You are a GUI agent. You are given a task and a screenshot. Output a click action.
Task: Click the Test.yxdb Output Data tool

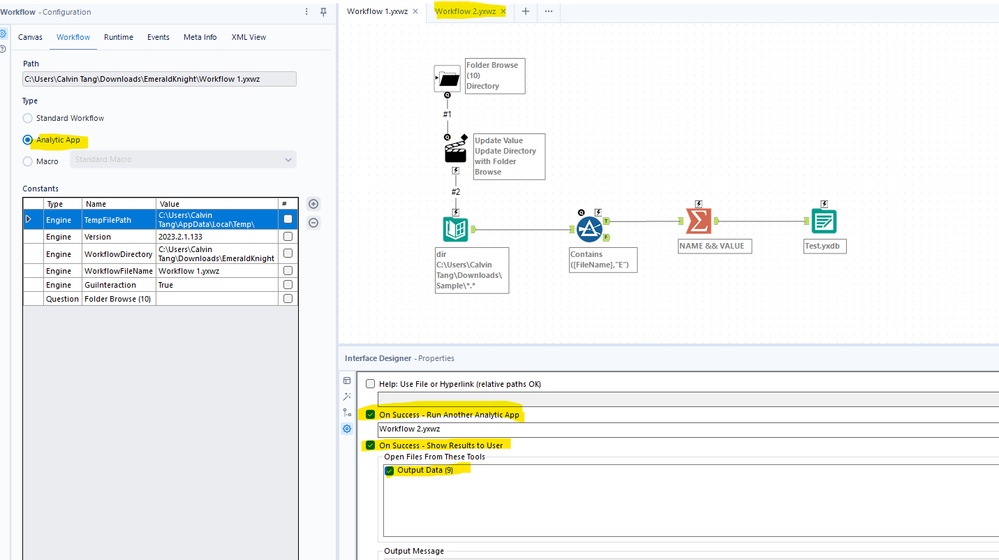tap(824, 222)
